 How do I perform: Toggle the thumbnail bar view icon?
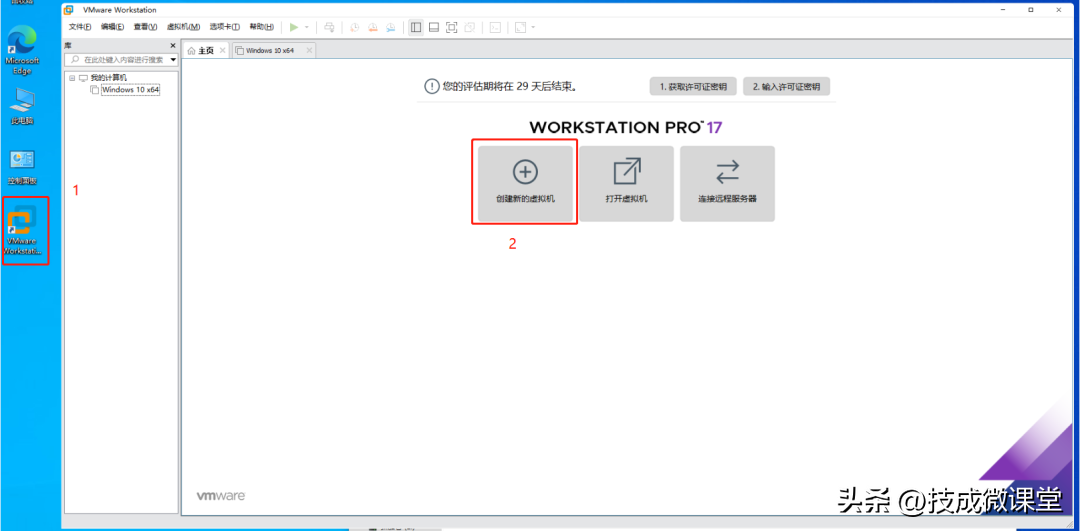(434, 28)
